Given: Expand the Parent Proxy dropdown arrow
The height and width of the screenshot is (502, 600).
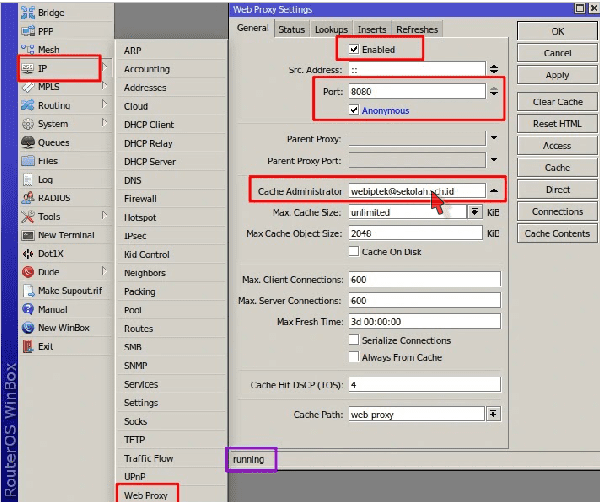Looking at the screenshot, I should [494, 138].
